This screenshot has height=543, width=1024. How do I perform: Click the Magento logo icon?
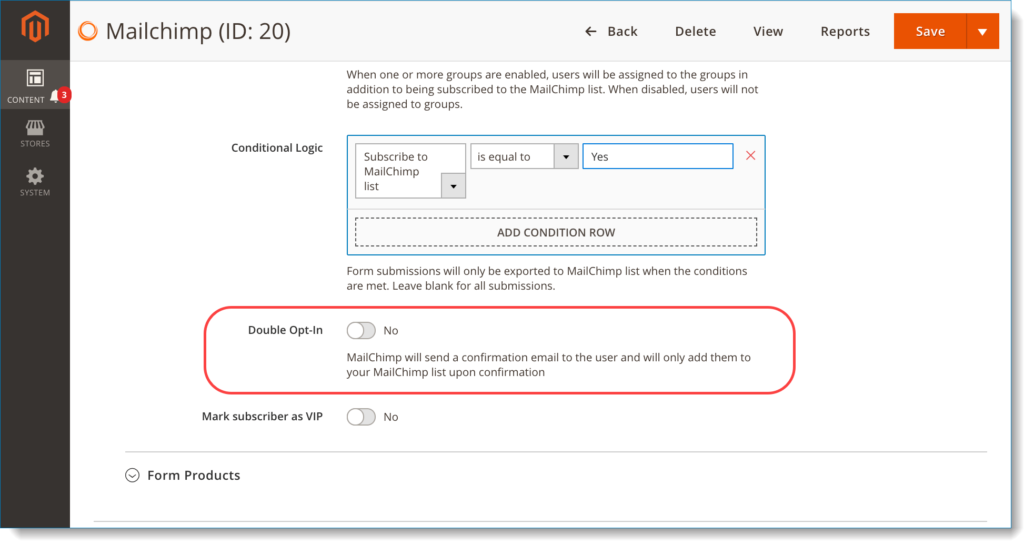35,28
